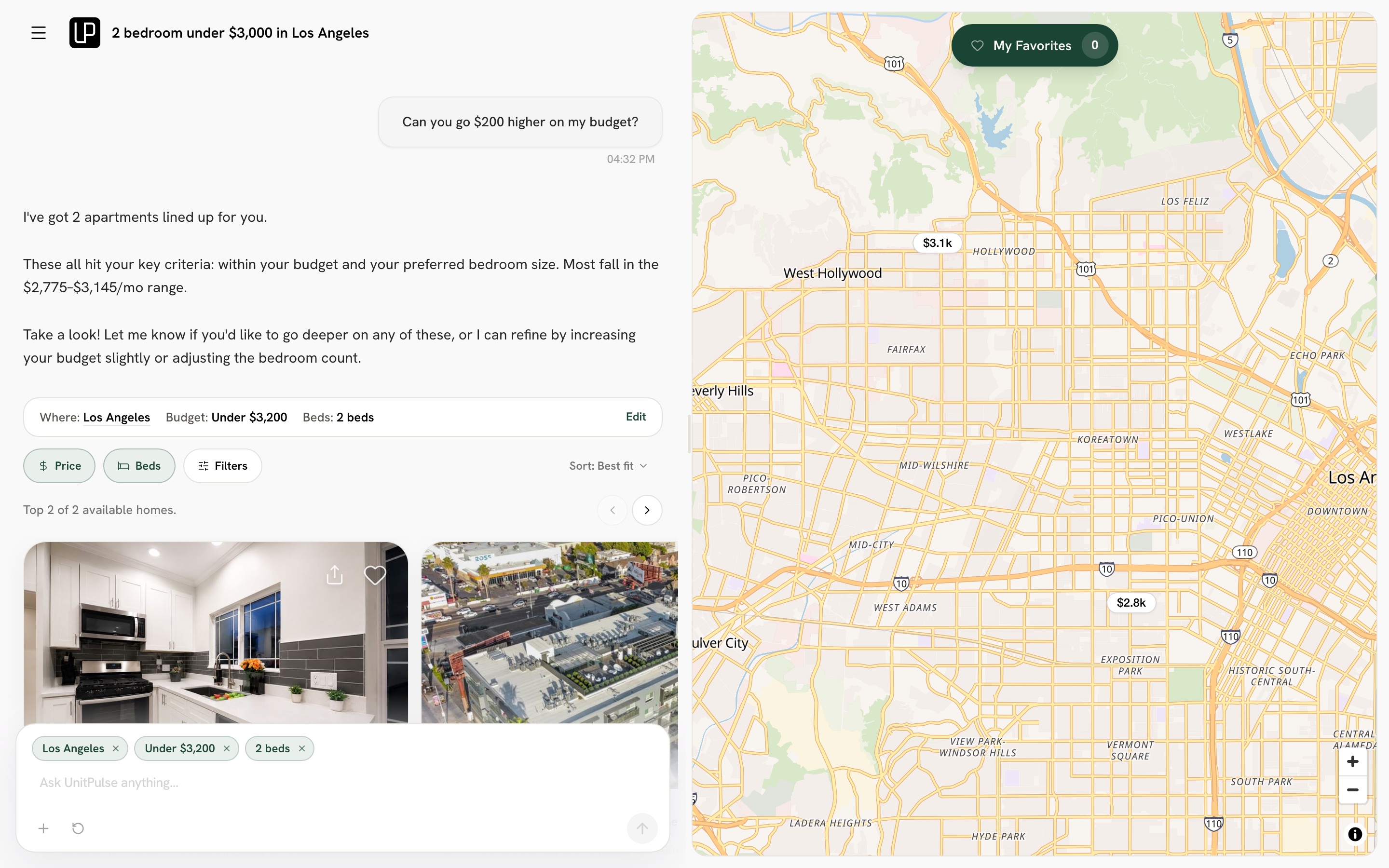Click the 04:32 PM timestamp
The width and height of the screenshot is (1389, 868).
click(x=631, y=159)
